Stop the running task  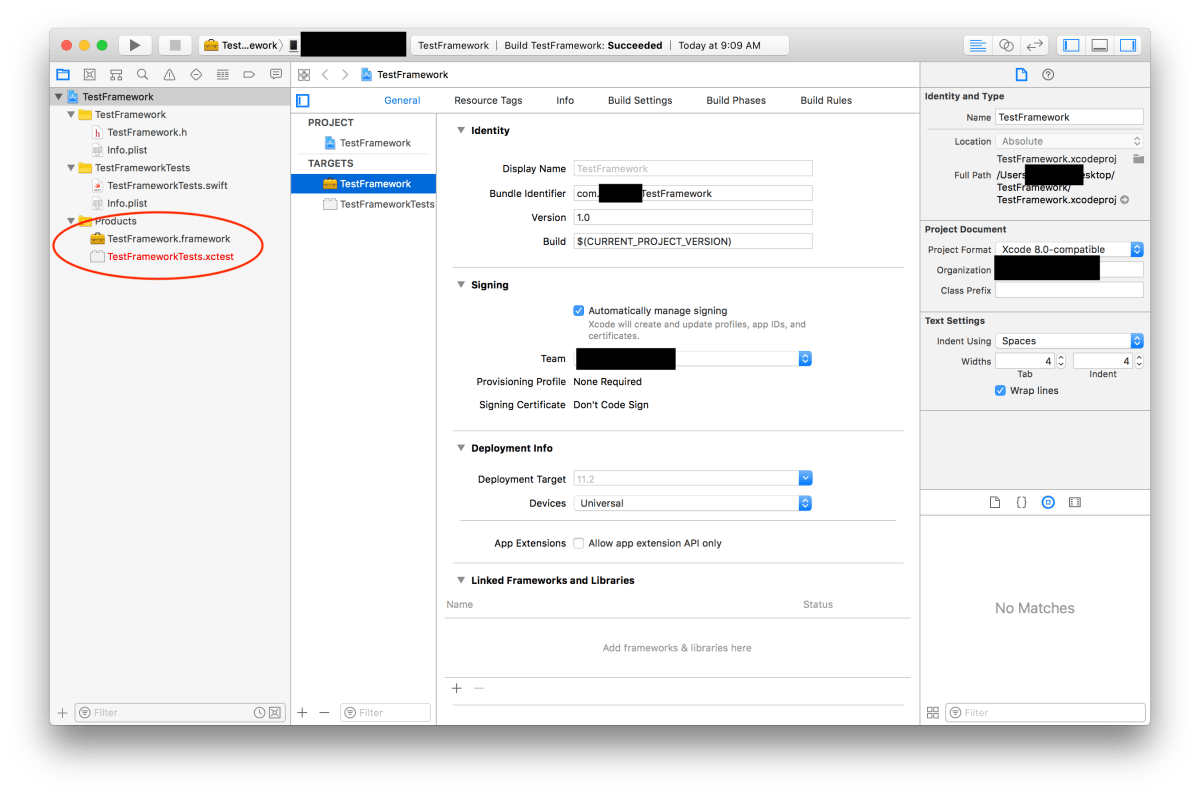(175, 45)
